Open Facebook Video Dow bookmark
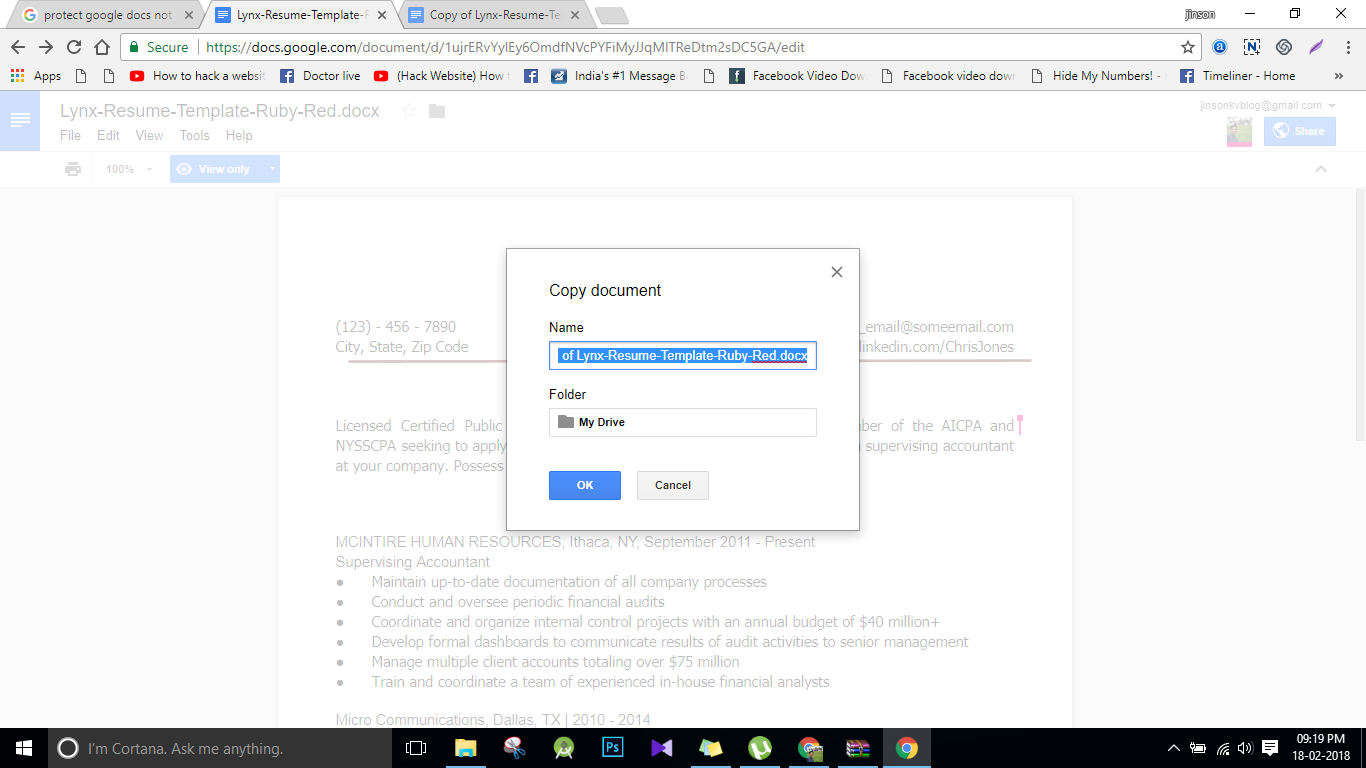Viewport: 1366px width, 768px height. tap(797, 76)
